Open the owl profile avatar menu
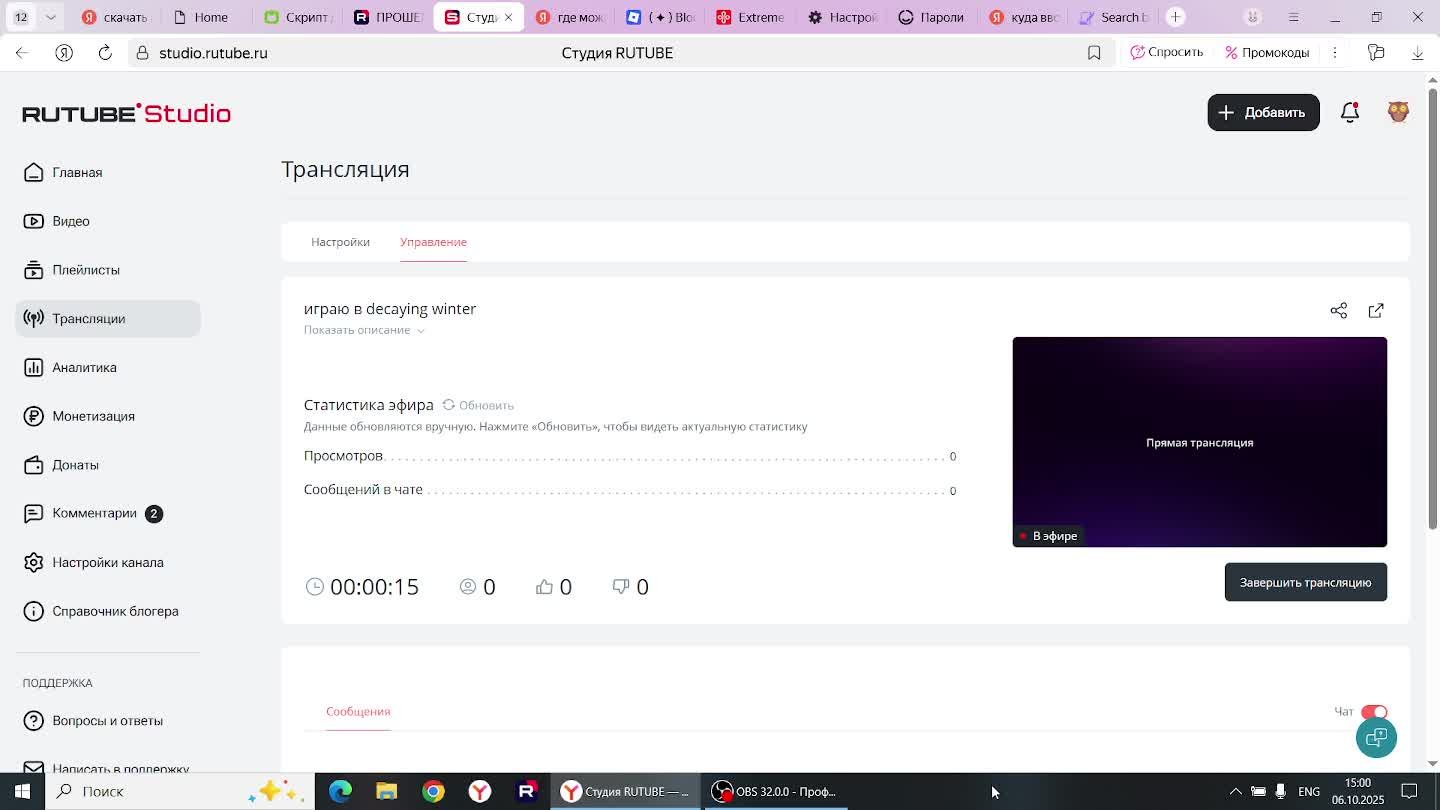The width and height of the screenshot is (1440, 810). (x=1398, y=112)
